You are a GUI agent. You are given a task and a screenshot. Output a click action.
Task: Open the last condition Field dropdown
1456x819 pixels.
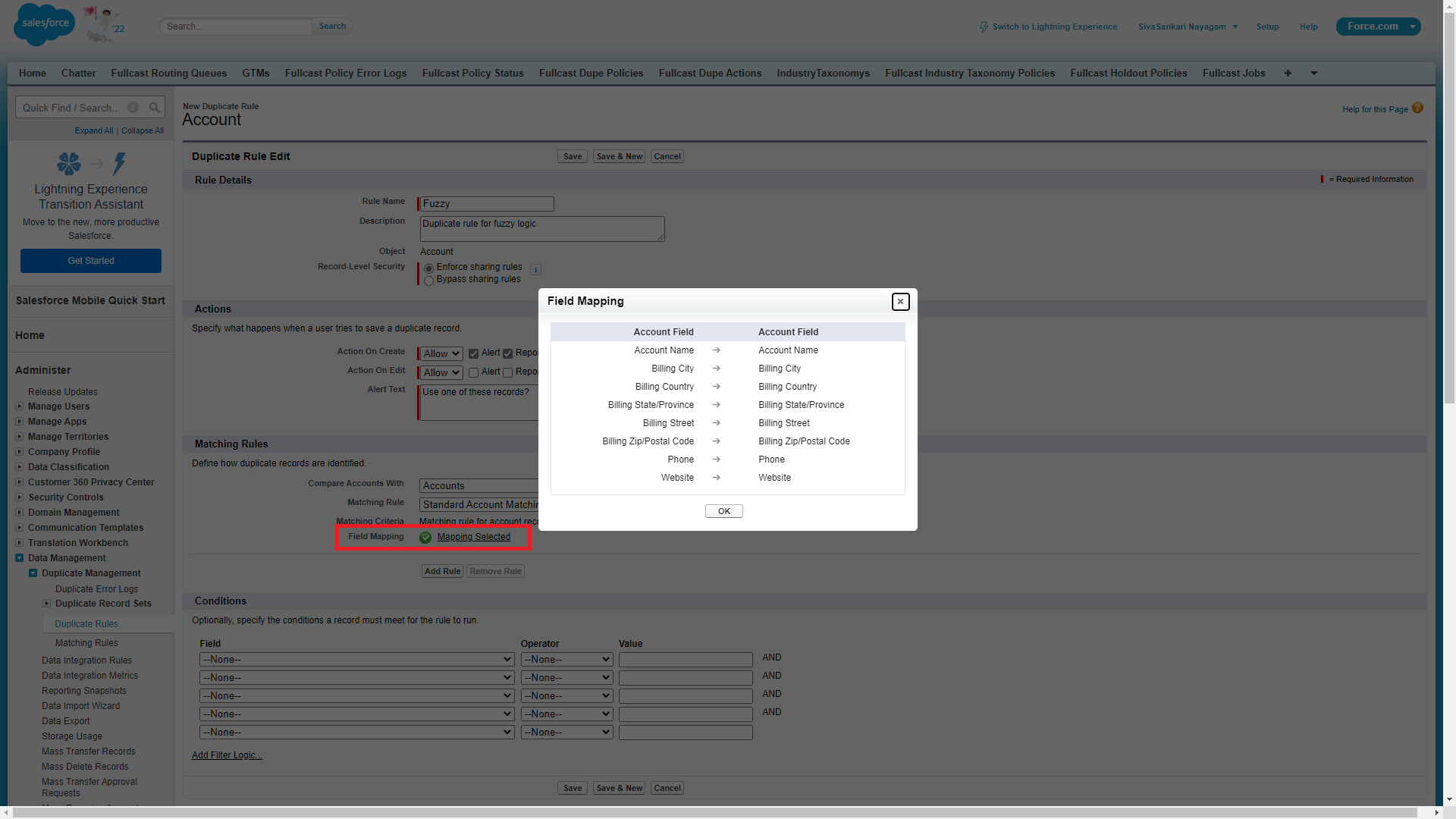click(357, 733)
